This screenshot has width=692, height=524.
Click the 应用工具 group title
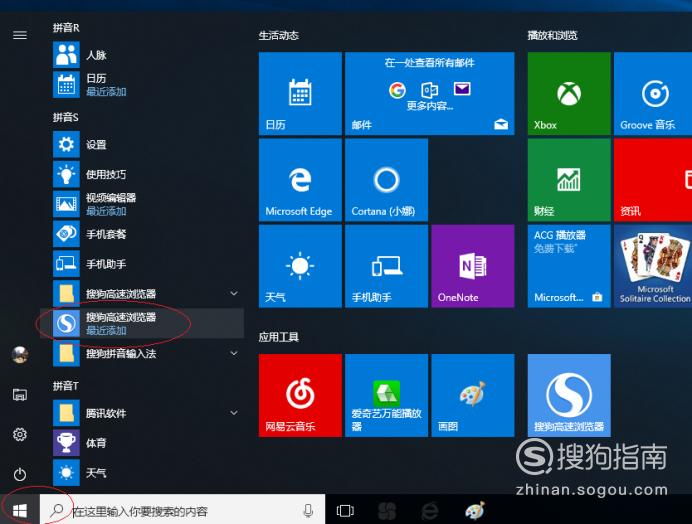[278, 337]
